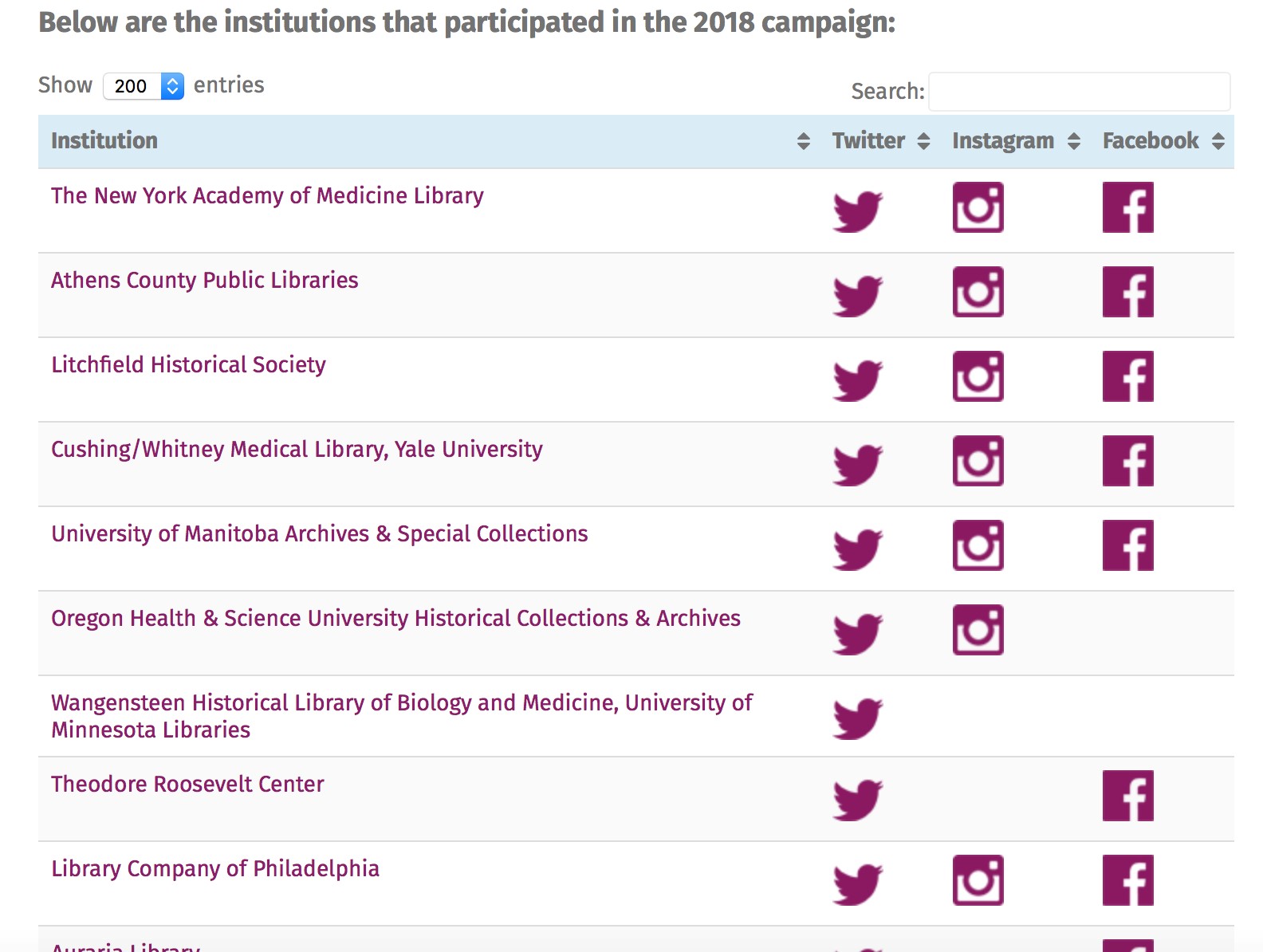Open the Show entries count dropdown
This screenshot has height=952, width=1263.
(144, 86)
